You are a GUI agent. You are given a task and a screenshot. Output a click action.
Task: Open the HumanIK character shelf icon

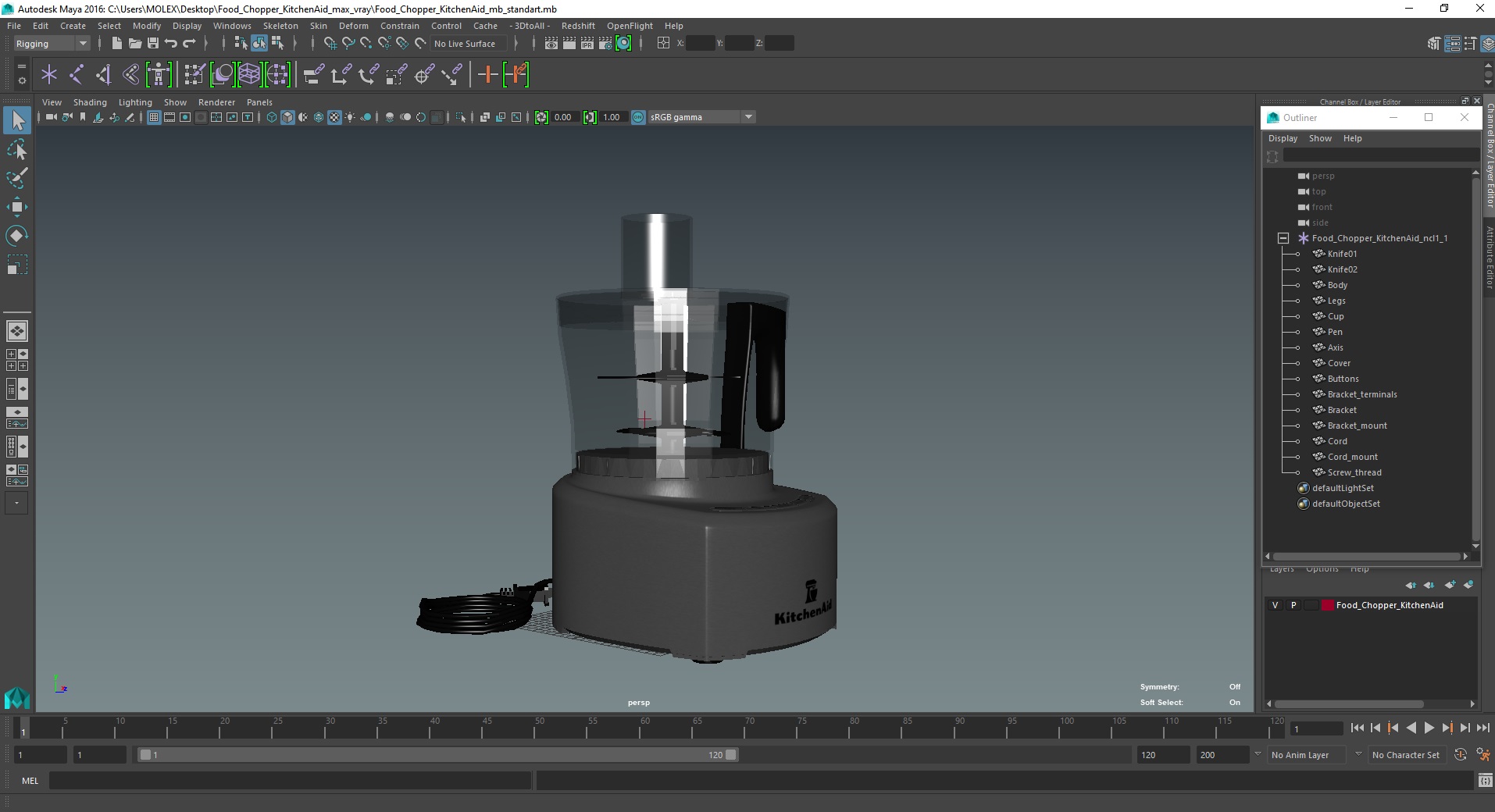(159, 75)
